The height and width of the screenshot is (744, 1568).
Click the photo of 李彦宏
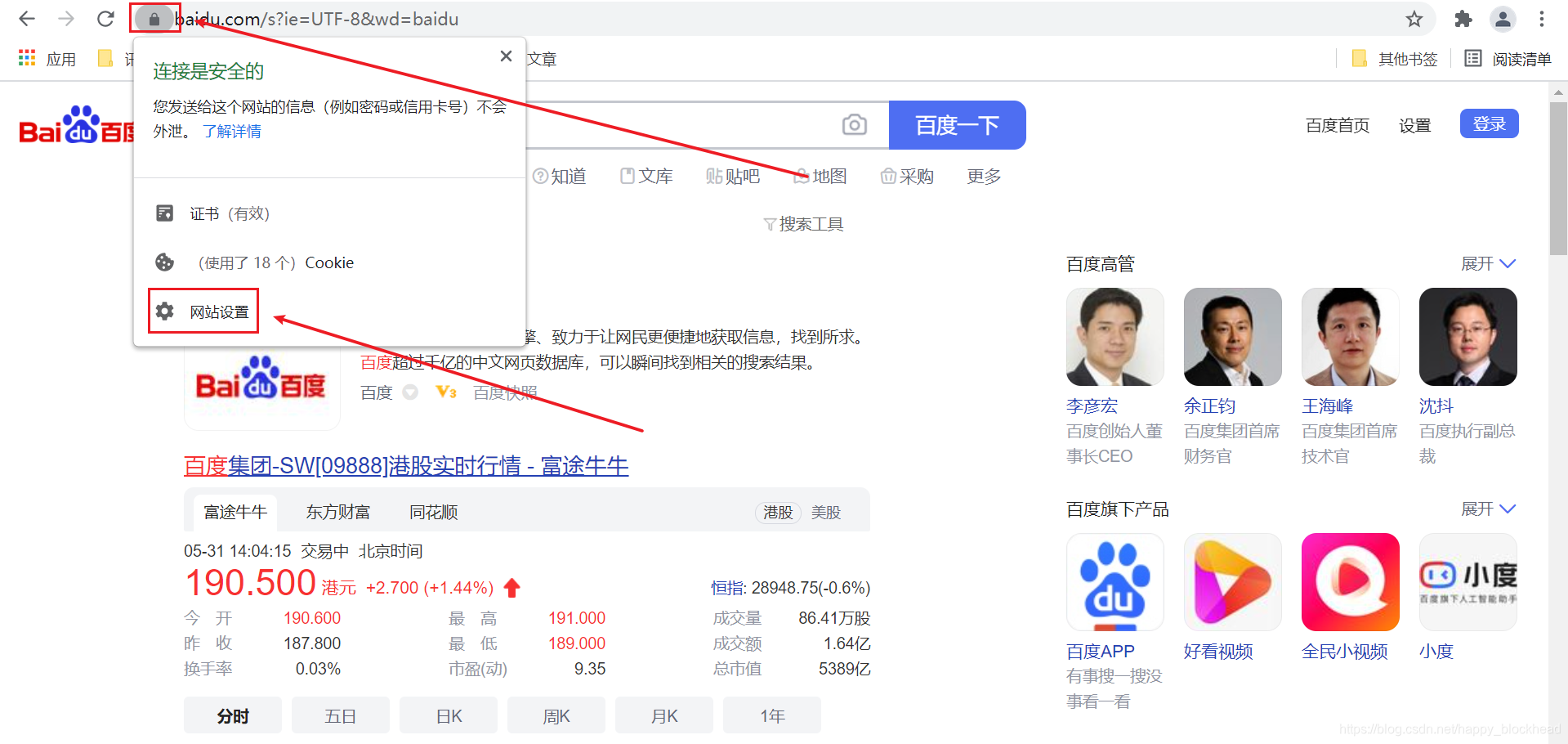1115,337
